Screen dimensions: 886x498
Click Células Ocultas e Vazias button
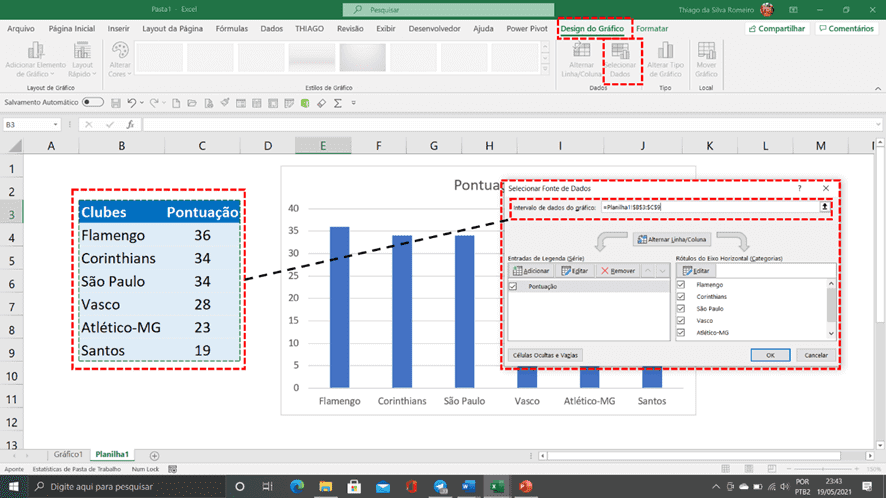[545, 355]
